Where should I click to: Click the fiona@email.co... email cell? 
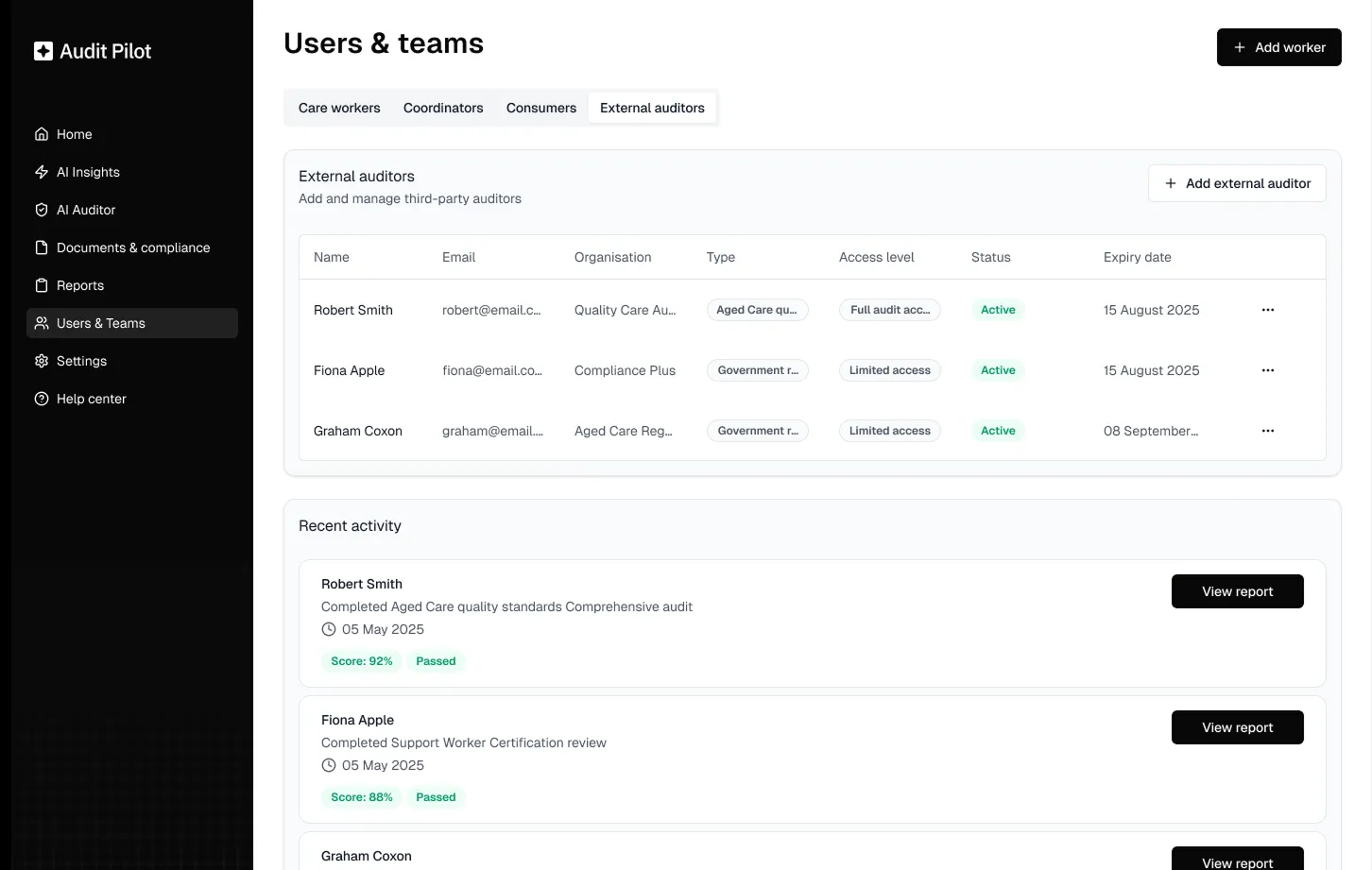click(492, 370)
